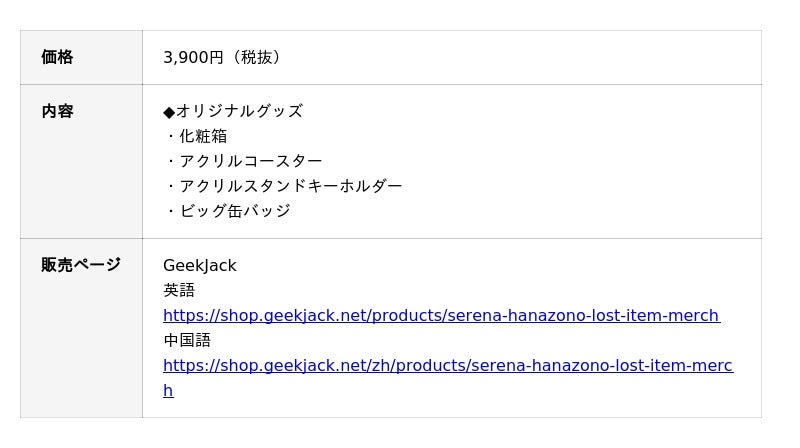Image resolution: width=800 pixels, height=448 pixels.
Task: Click the アクリルコースター list item
Action: pos(251,161)
